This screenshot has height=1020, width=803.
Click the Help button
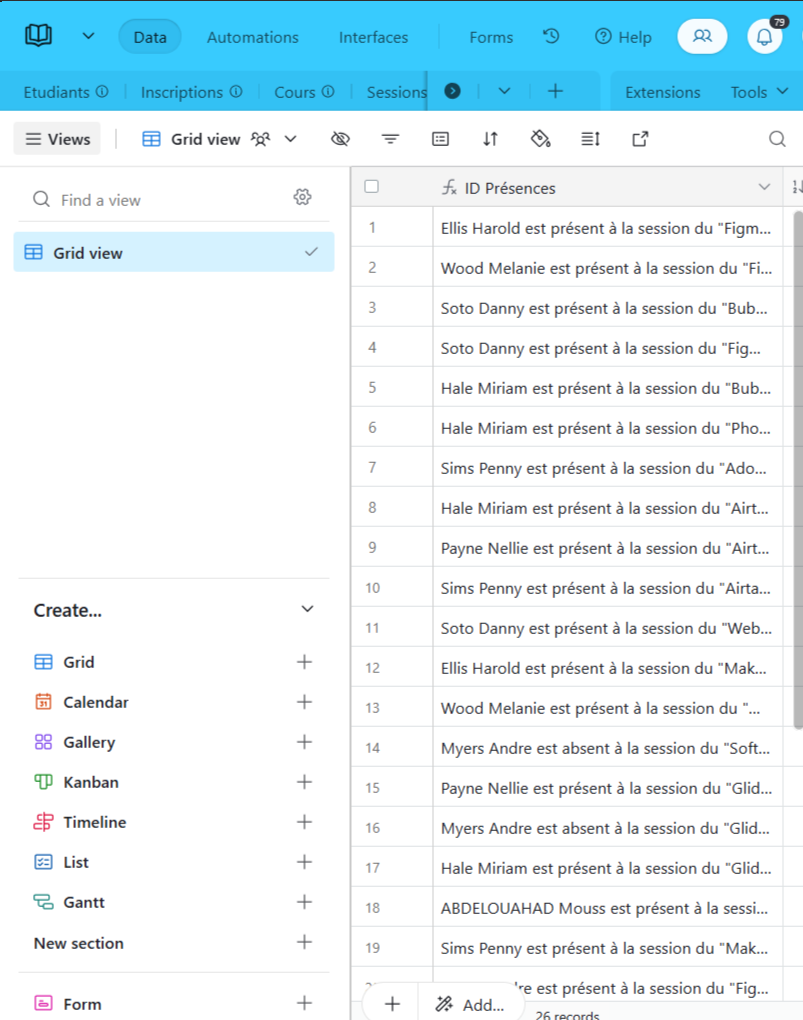click(x=623, y=37)
